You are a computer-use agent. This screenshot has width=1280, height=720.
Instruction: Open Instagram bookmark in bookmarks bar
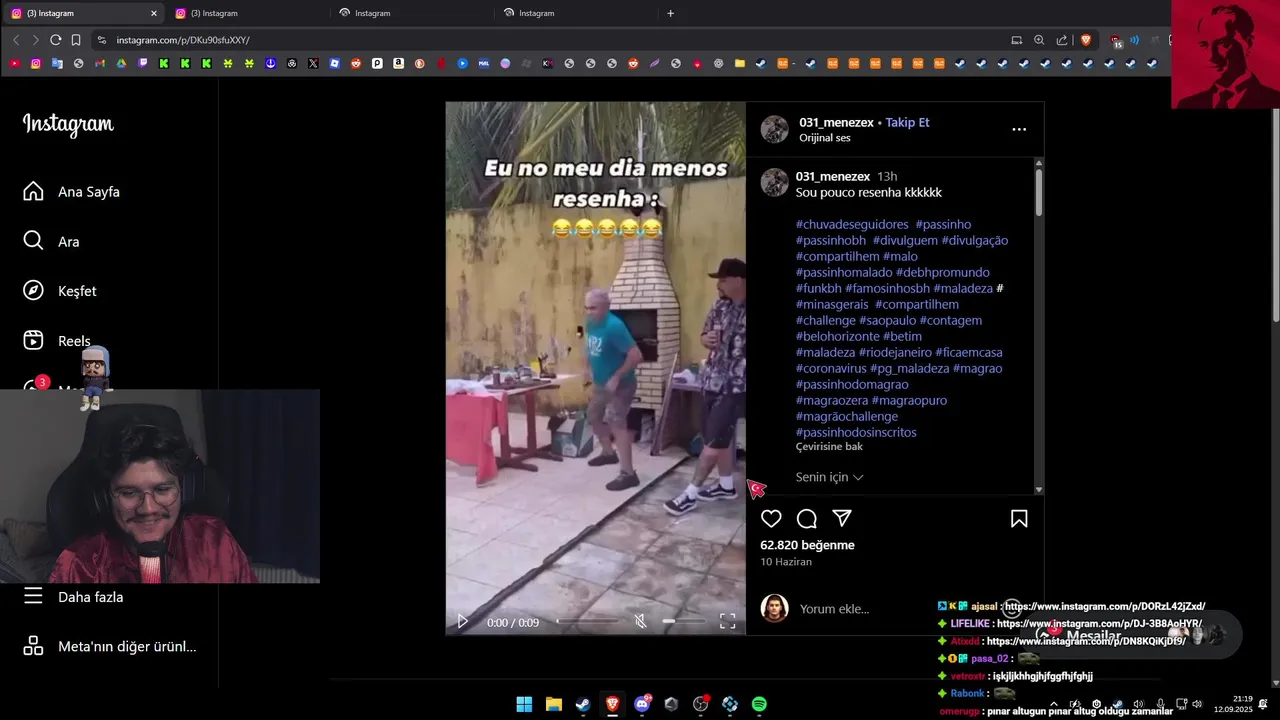coord(36,63)
